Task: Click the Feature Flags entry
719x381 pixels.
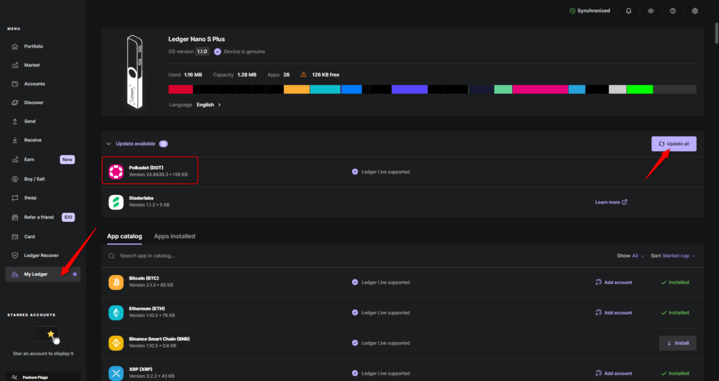Action: click(43, 377)
